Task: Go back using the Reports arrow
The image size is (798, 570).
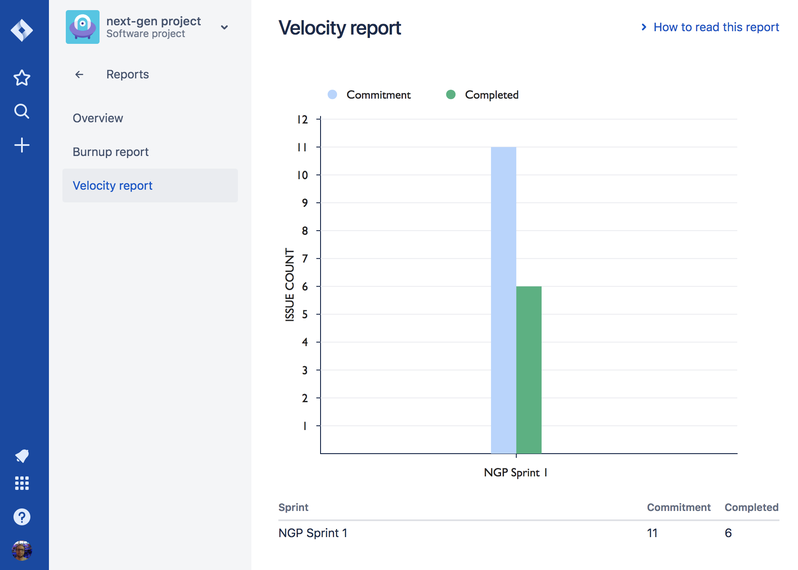Action: point(79,74)
